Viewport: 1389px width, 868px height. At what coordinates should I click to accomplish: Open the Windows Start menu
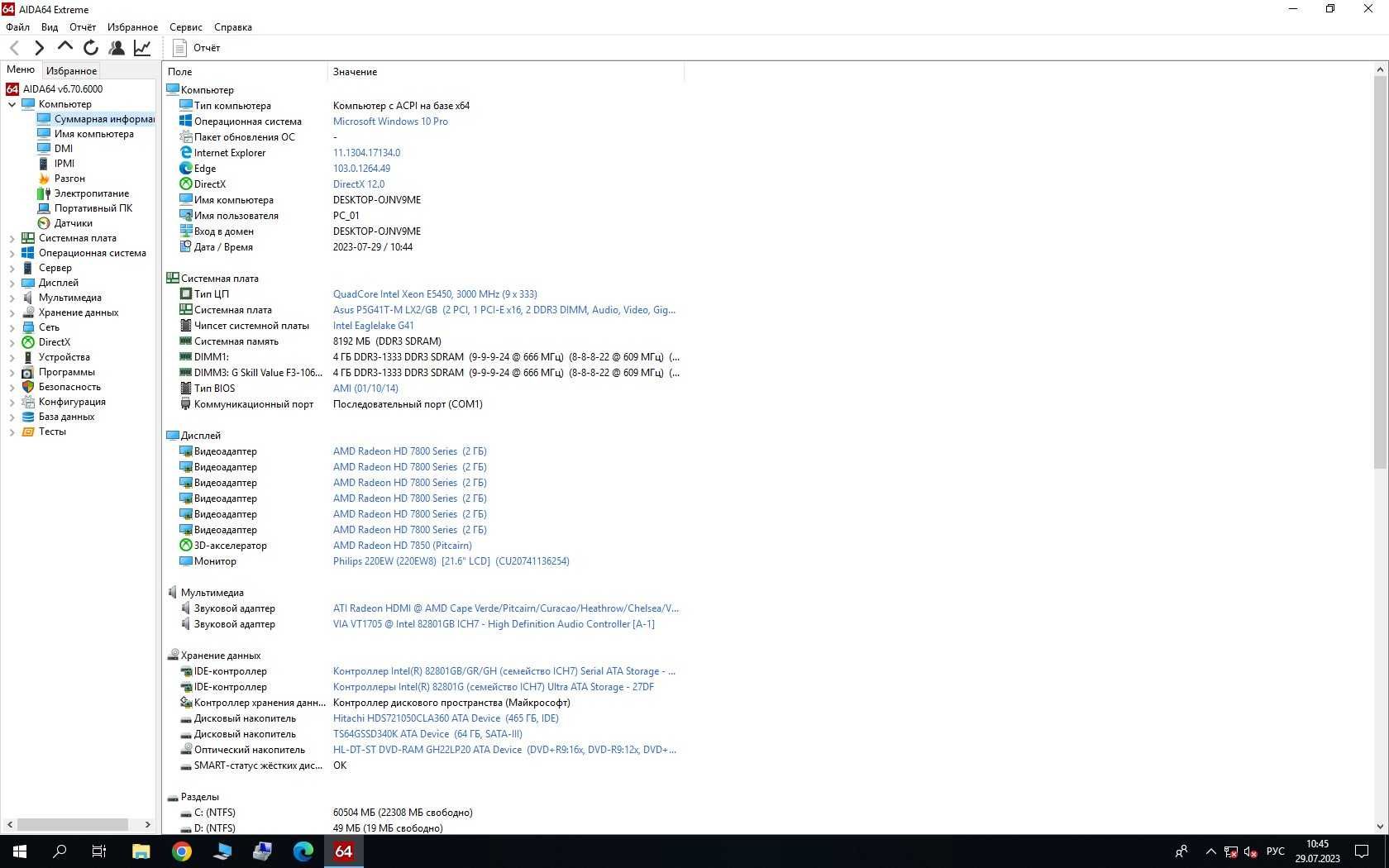[x=20, y=851]
